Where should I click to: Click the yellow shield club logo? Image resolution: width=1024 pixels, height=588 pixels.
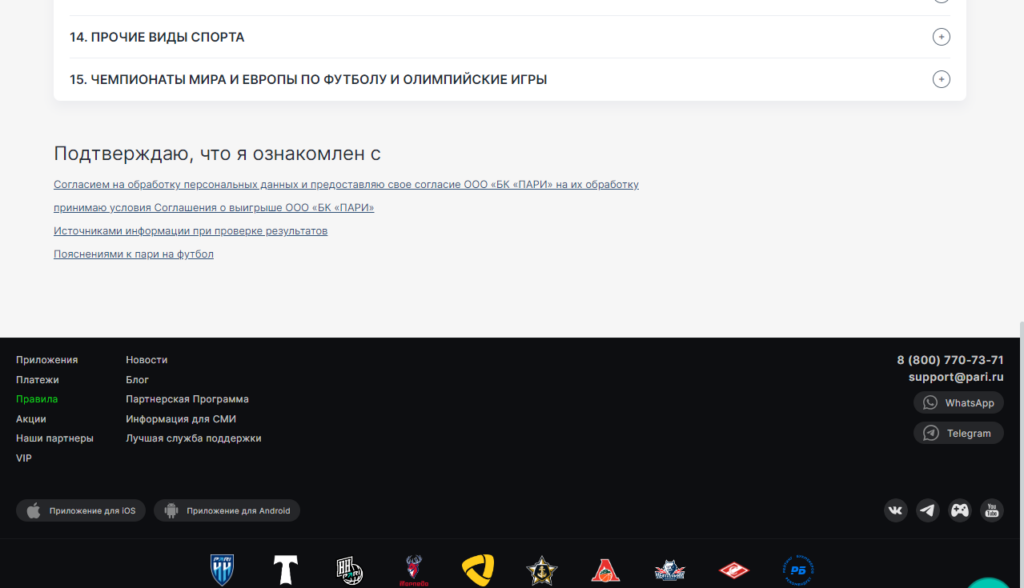click(x=478, y=570)
